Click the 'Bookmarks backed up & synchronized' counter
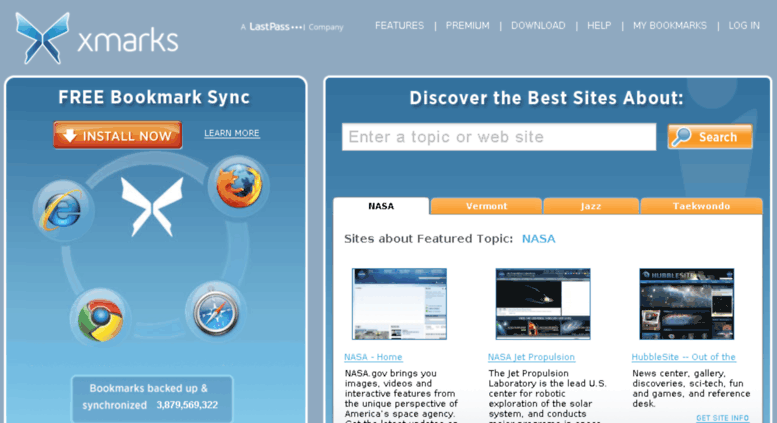The height and width of the screenshot is (423, 777). [x=152, y=397]
